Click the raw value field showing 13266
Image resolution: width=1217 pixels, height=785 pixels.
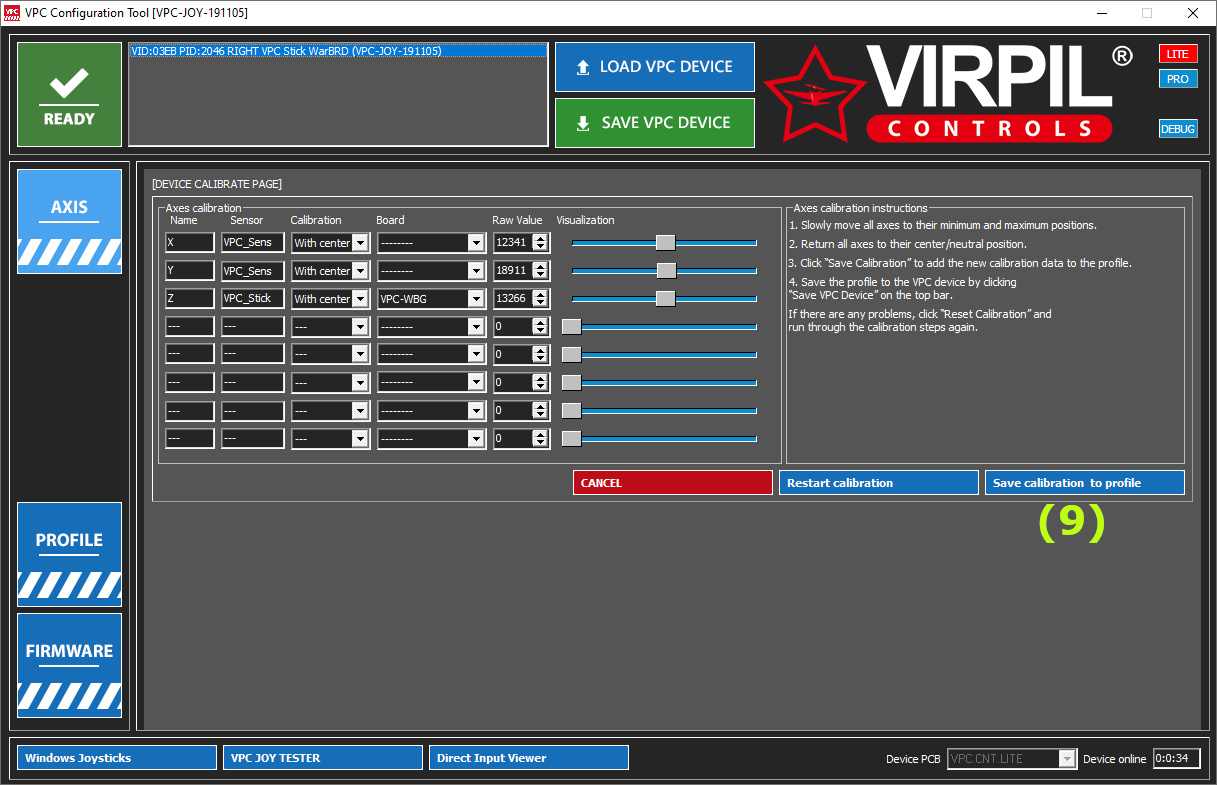click(513, 299)
